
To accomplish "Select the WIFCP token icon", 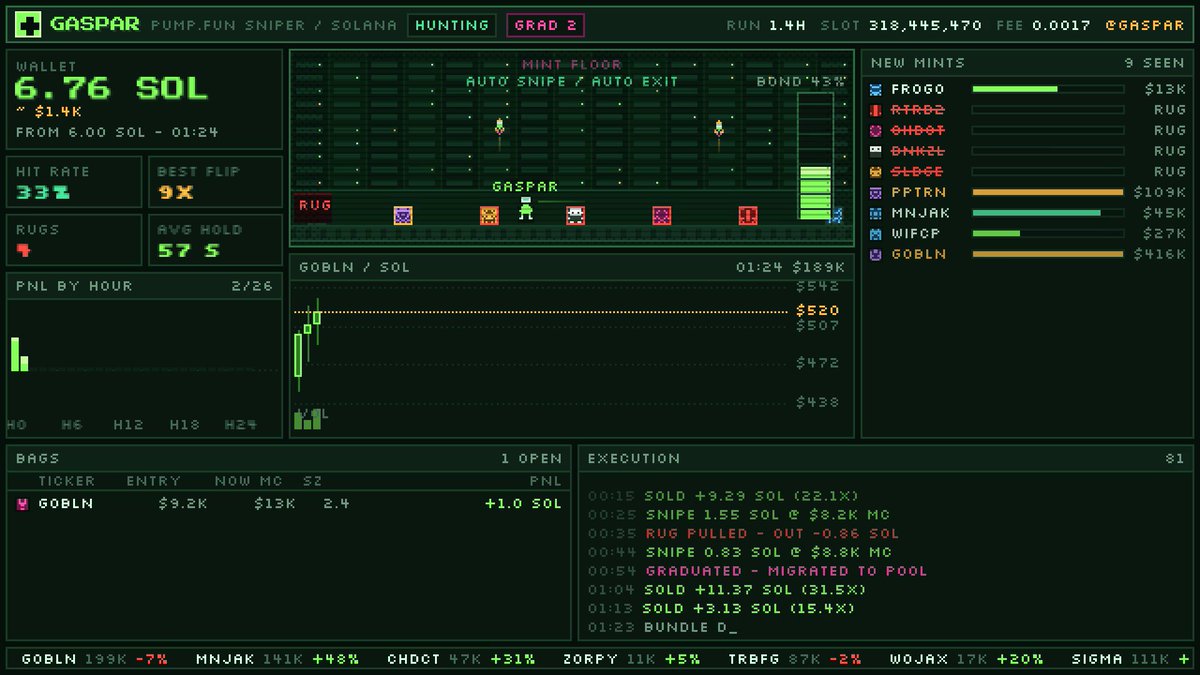I will click(x=876, y=234).
